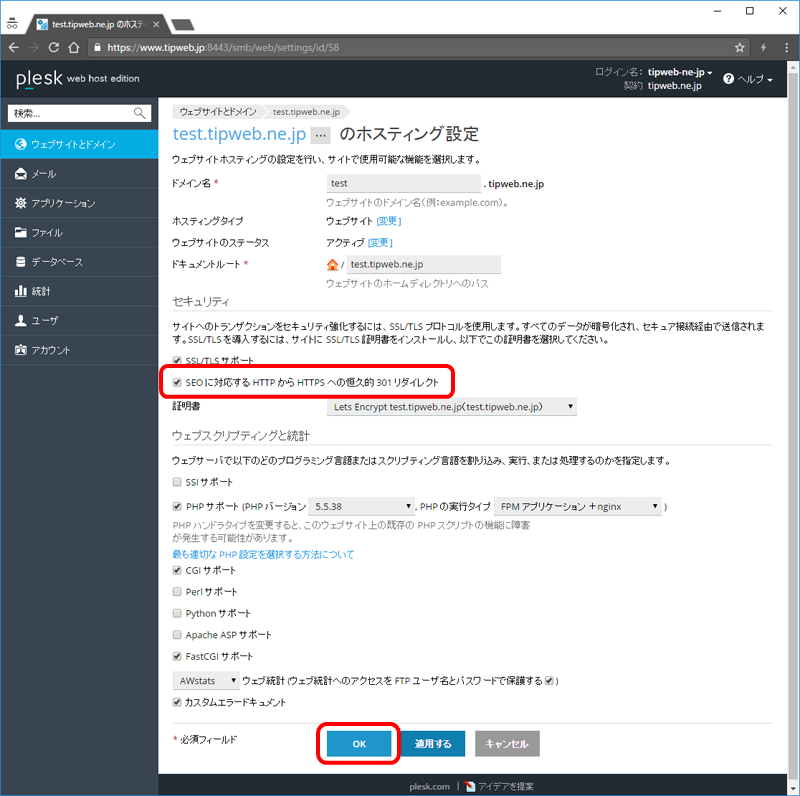Open a new browser tab
The image size is (800, 796).
tap(183, 24)
